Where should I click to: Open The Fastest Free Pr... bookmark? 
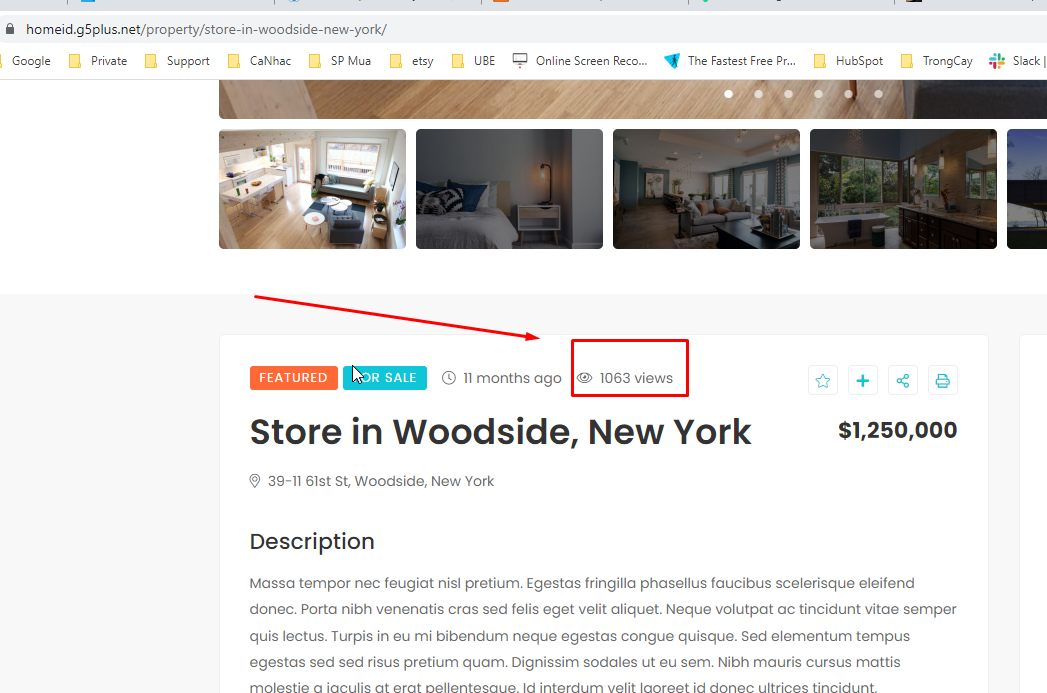point(730,61)
